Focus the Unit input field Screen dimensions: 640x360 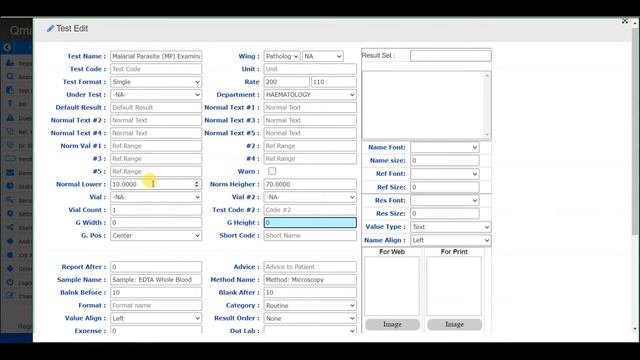310,69
